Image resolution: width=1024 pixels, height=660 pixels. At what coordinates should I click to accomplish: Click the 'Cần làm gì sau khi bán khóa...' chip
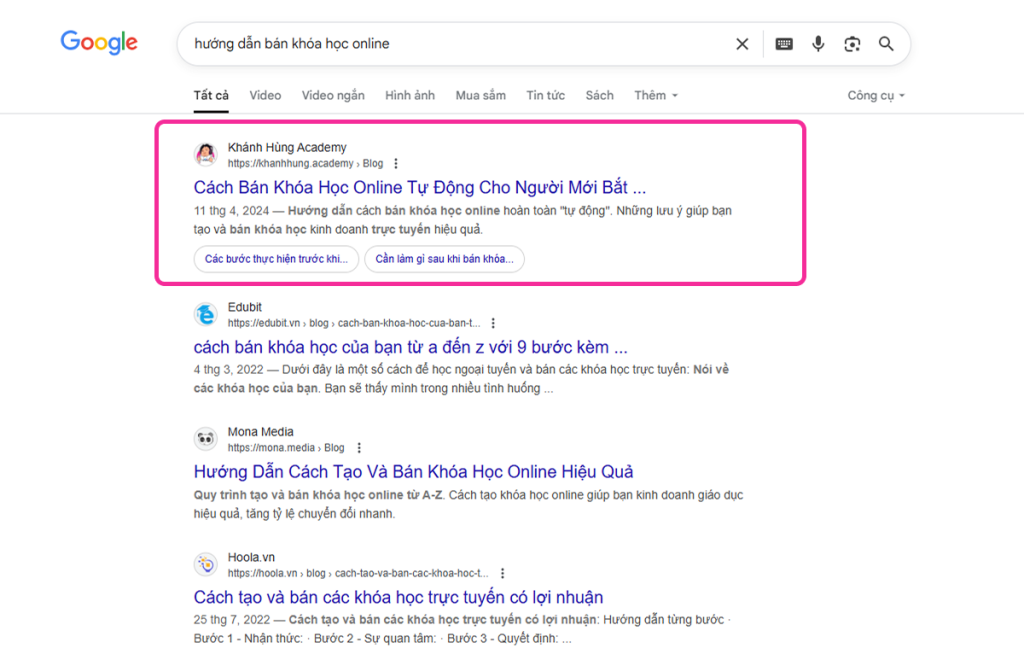pos(444,259)
